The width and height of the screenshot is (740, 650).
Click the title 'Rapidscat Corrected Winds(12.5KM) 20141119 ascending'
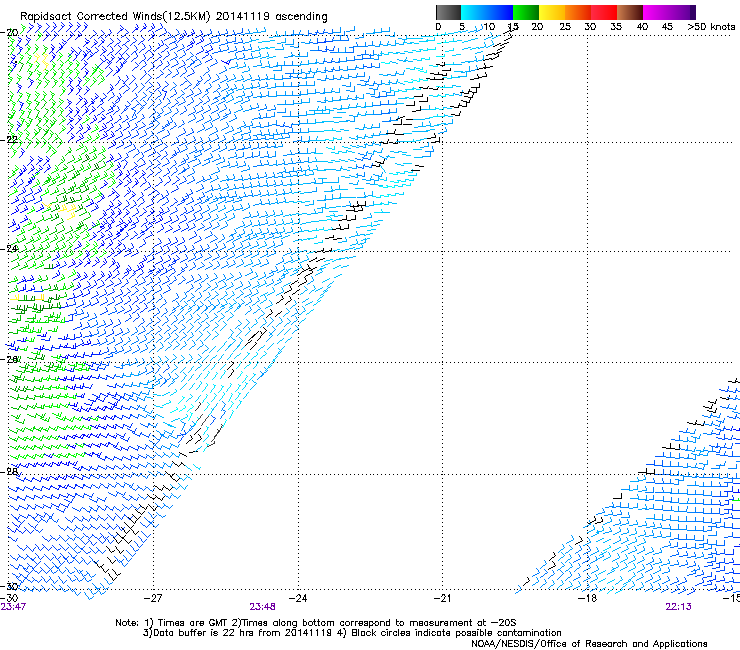pos(174,17)
